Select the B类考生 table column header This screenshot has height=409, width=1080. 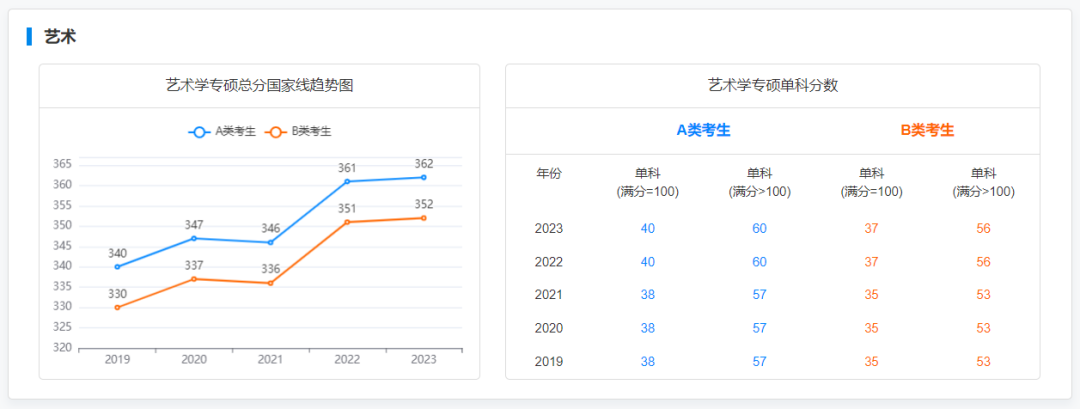(927, 130)
